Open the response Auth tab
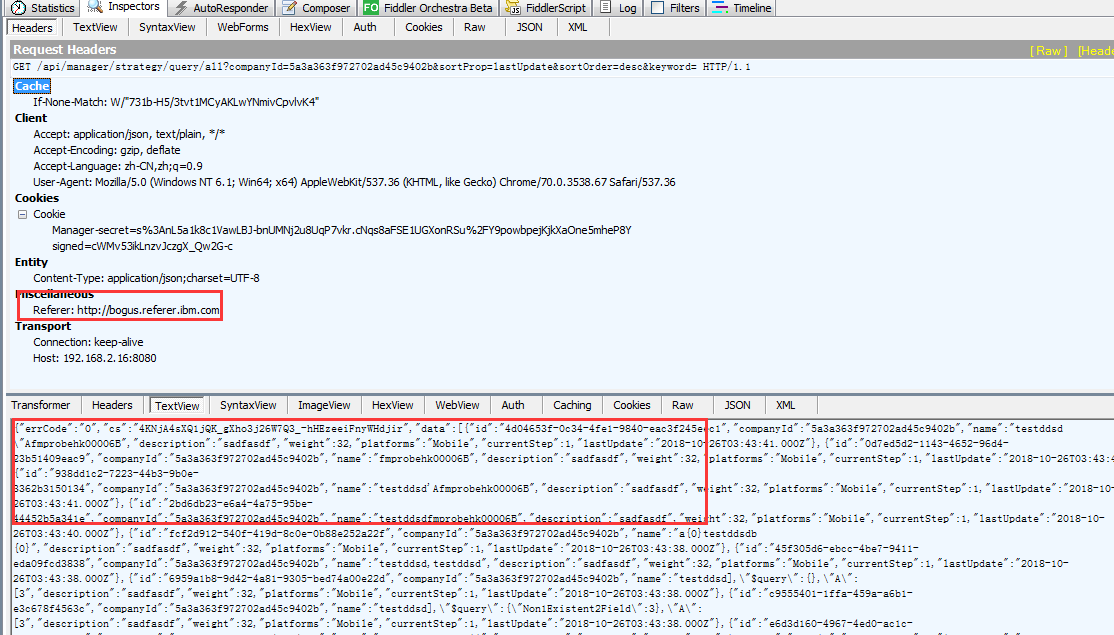The width and height of the screenshot is (1114, 635). pos(513,405)
